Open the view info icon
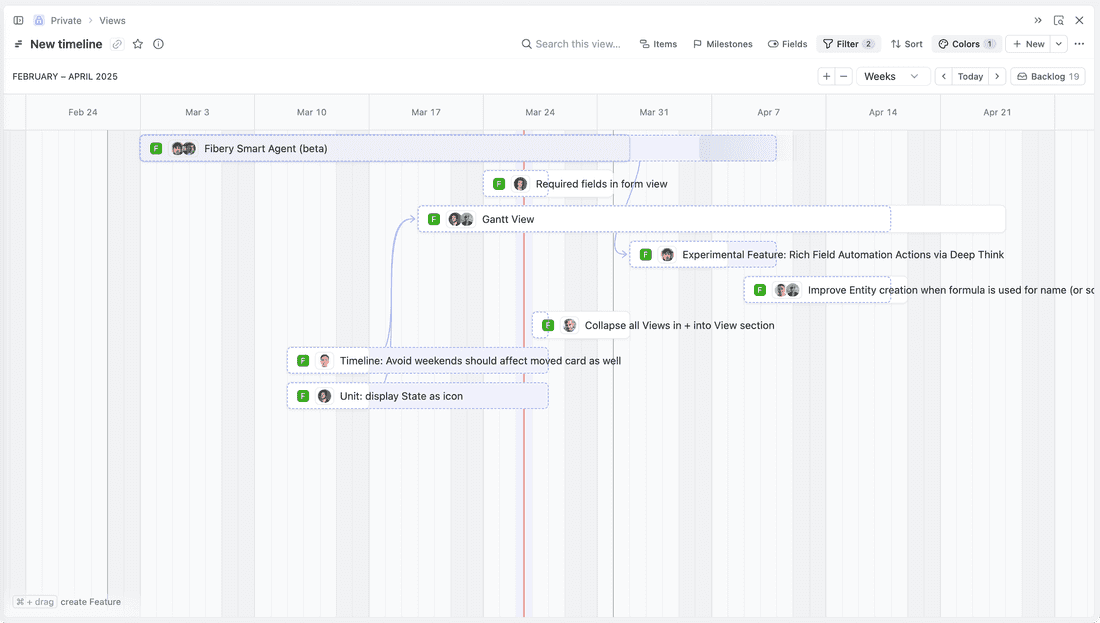The image size is (1100, 623). [158, 43]
